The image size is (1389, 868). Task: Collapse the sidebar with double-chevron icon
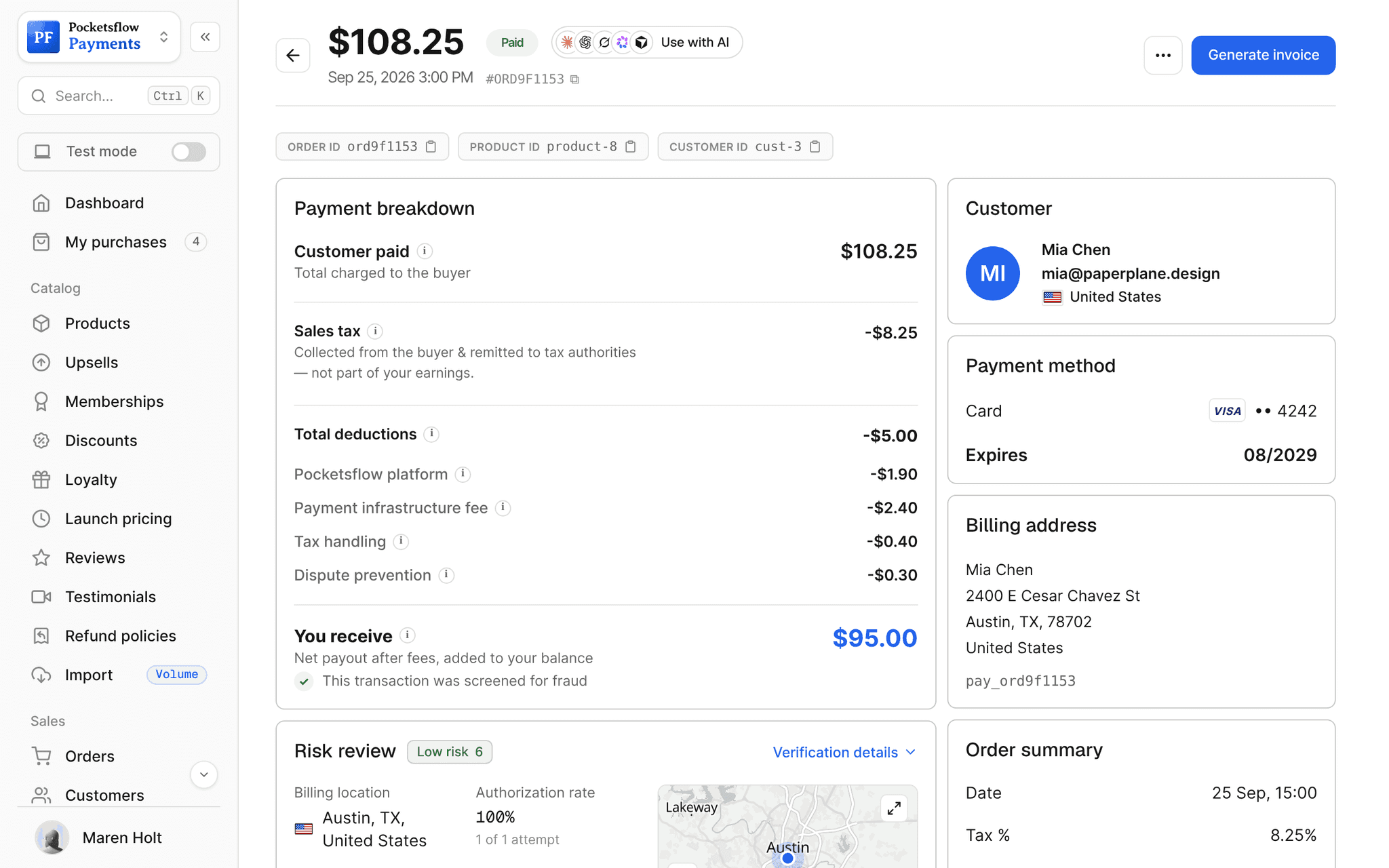click(205, 37)
